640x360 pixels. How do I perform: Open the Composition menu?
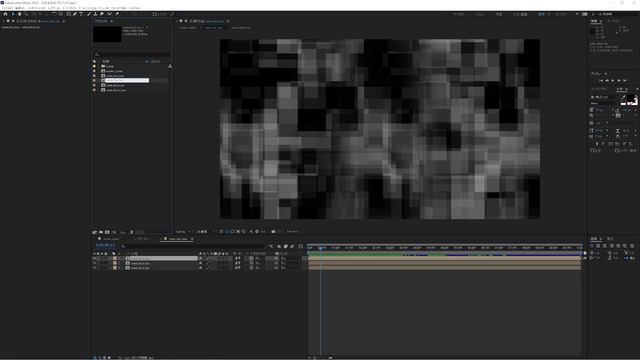coord(36,8)
